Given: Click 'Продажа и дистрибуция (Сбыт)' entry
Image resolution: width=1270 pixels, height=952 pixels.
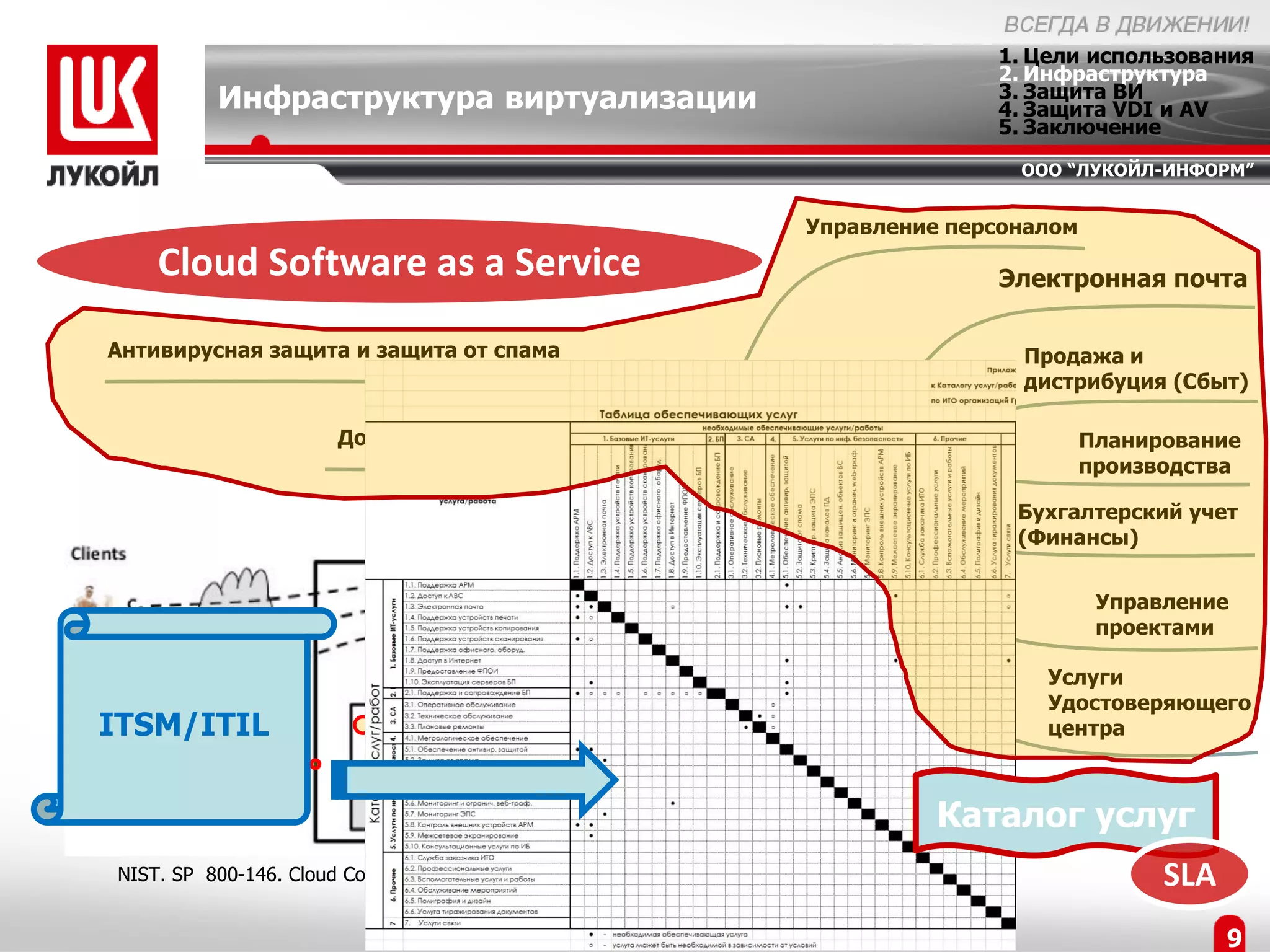Looking at the screenshot, I should tap(1135, 369).
